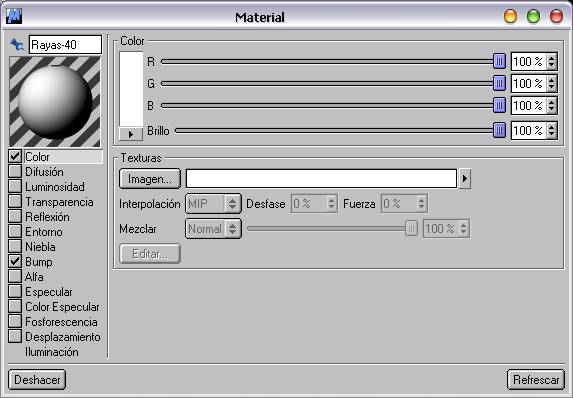
Task: Click the Cinema 4D app icon in title bar
Action: (14, 16)
